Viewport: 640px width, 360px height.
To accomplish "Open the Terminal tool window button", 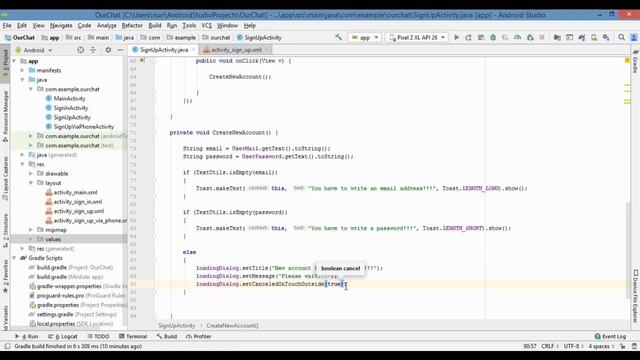I will point(133,336).
